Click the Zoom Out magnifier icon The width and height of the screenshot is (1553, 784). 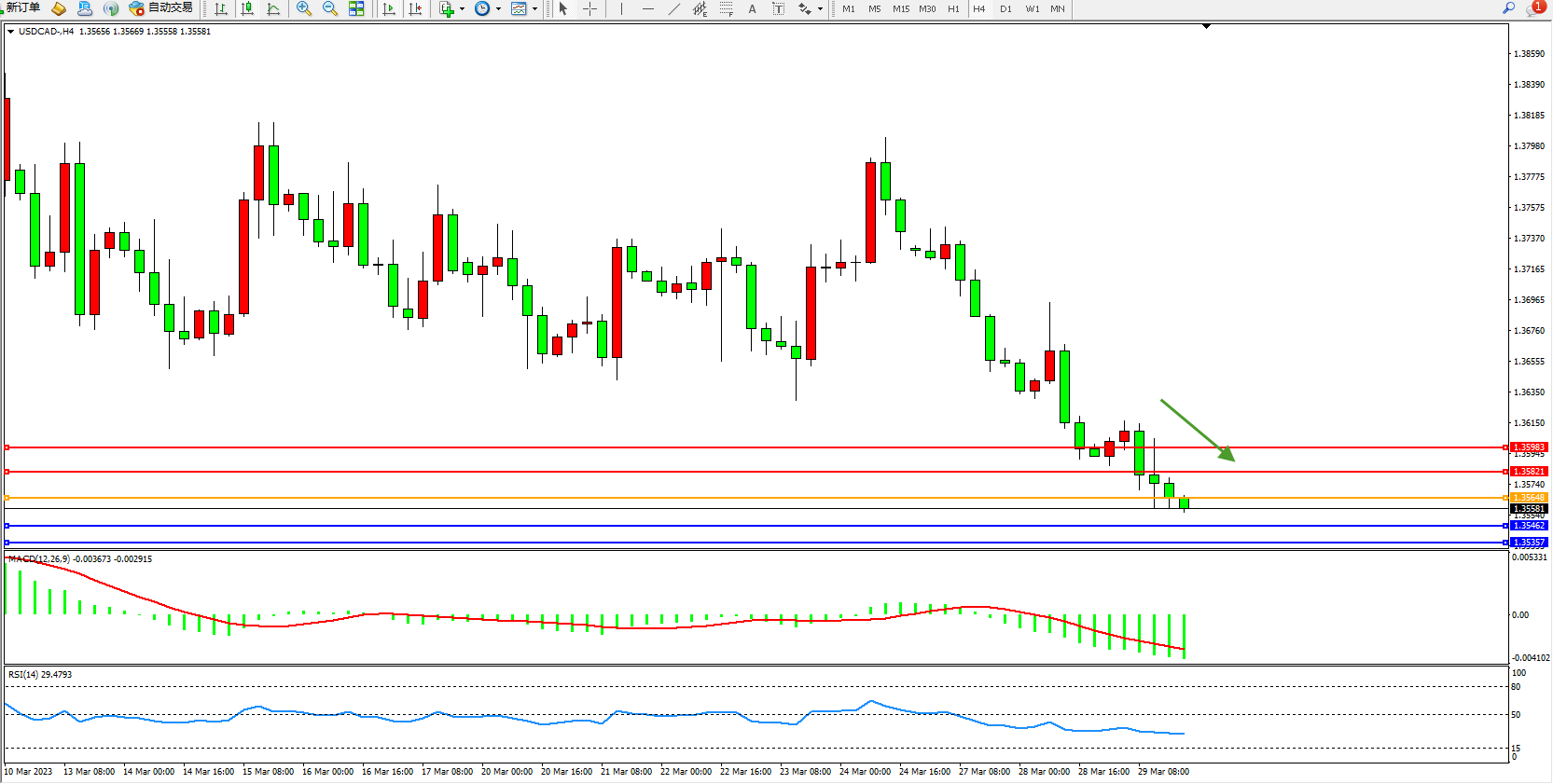329,8
